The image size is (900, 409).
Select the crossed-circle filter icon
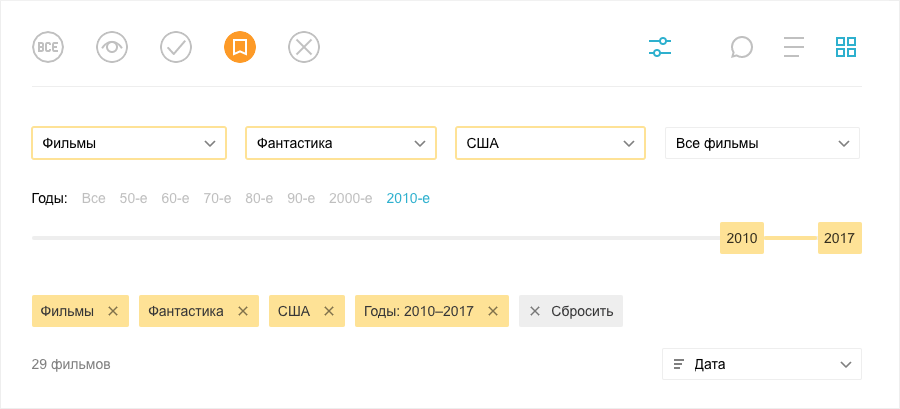(304, 47)
